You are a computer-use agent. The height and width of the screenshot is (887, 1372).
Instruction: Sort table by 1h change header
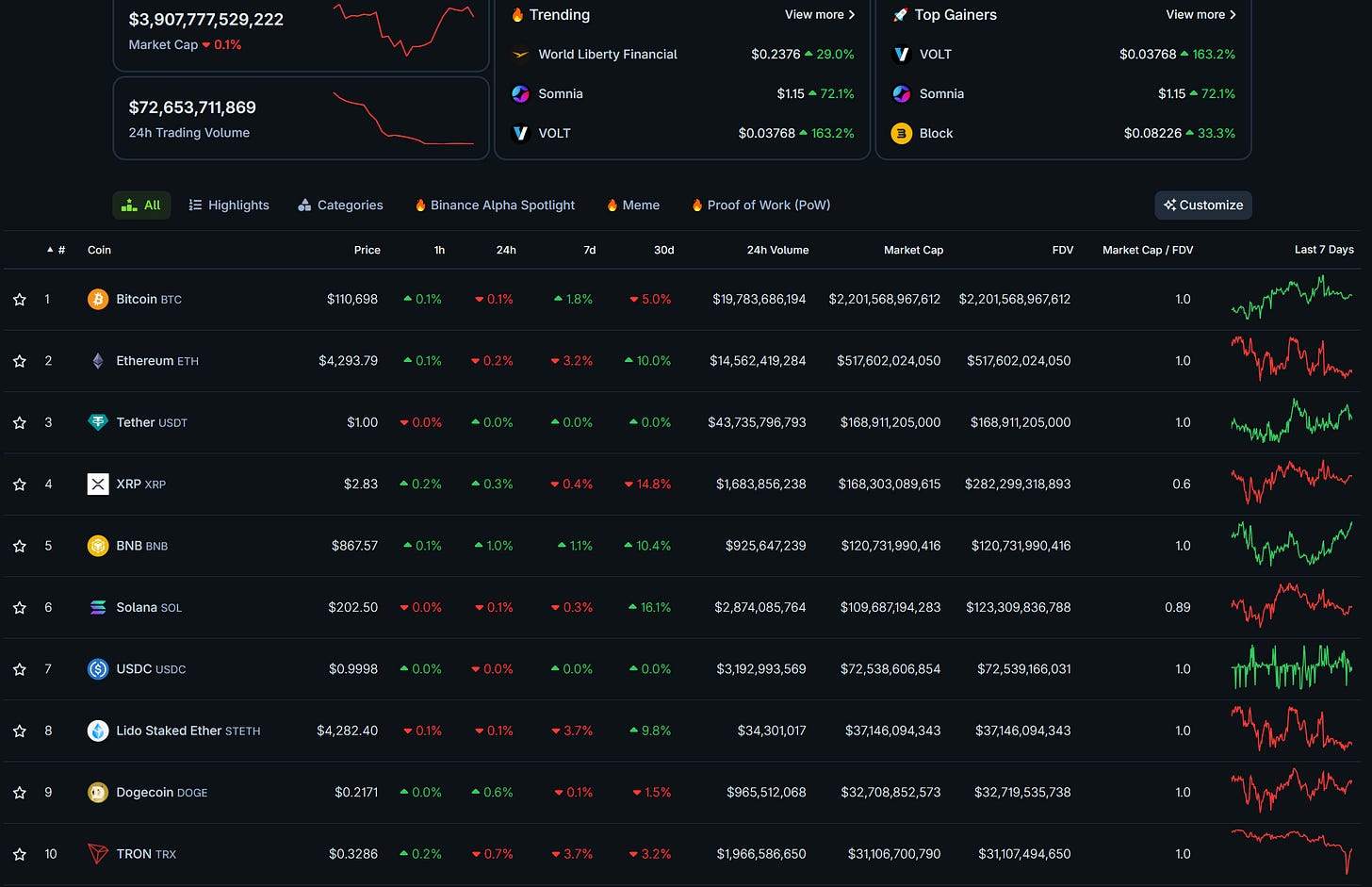(x=439, y=250)
